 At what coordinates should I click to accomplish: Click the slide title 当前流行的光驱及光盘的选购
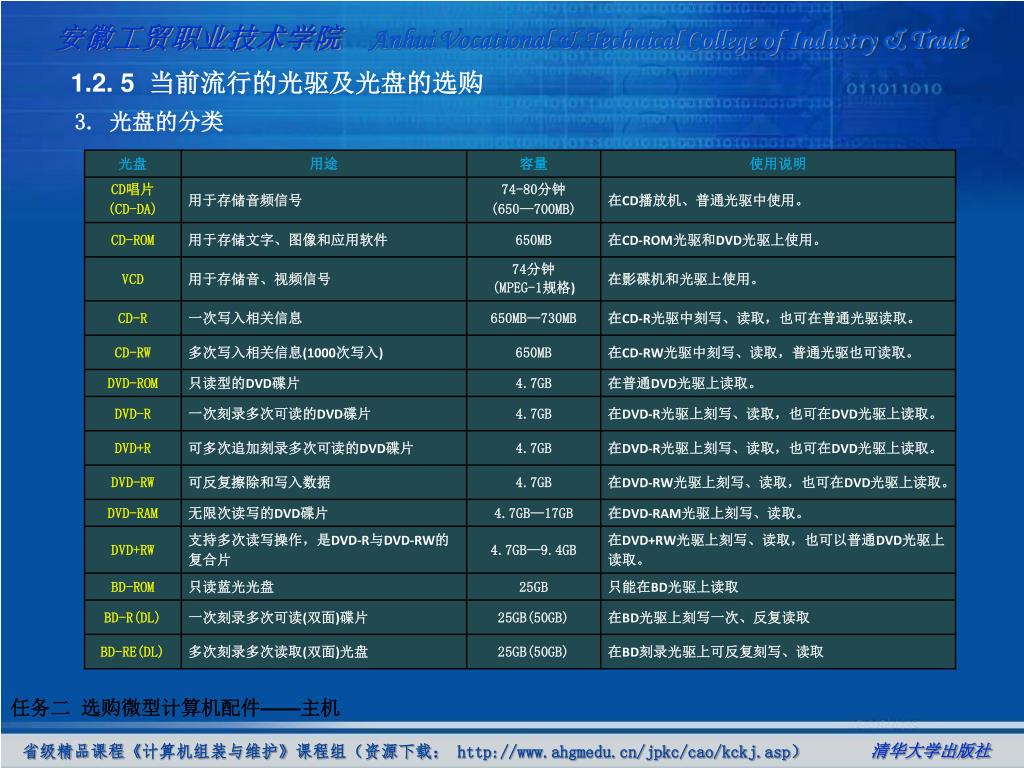317,83
